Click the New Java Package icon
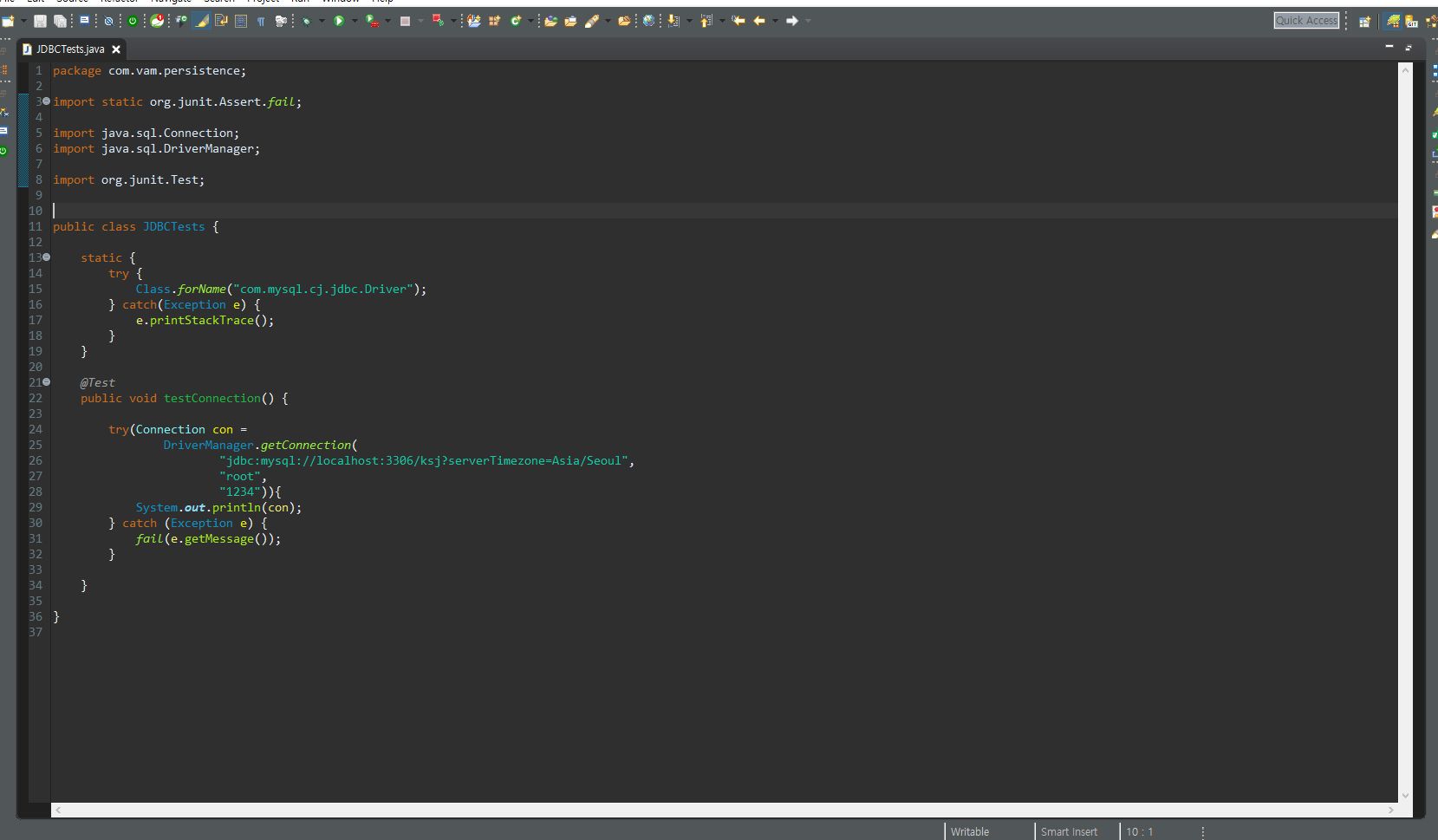Image resolution: width=1438 pixels, height=840 pixels. (494, 21)
